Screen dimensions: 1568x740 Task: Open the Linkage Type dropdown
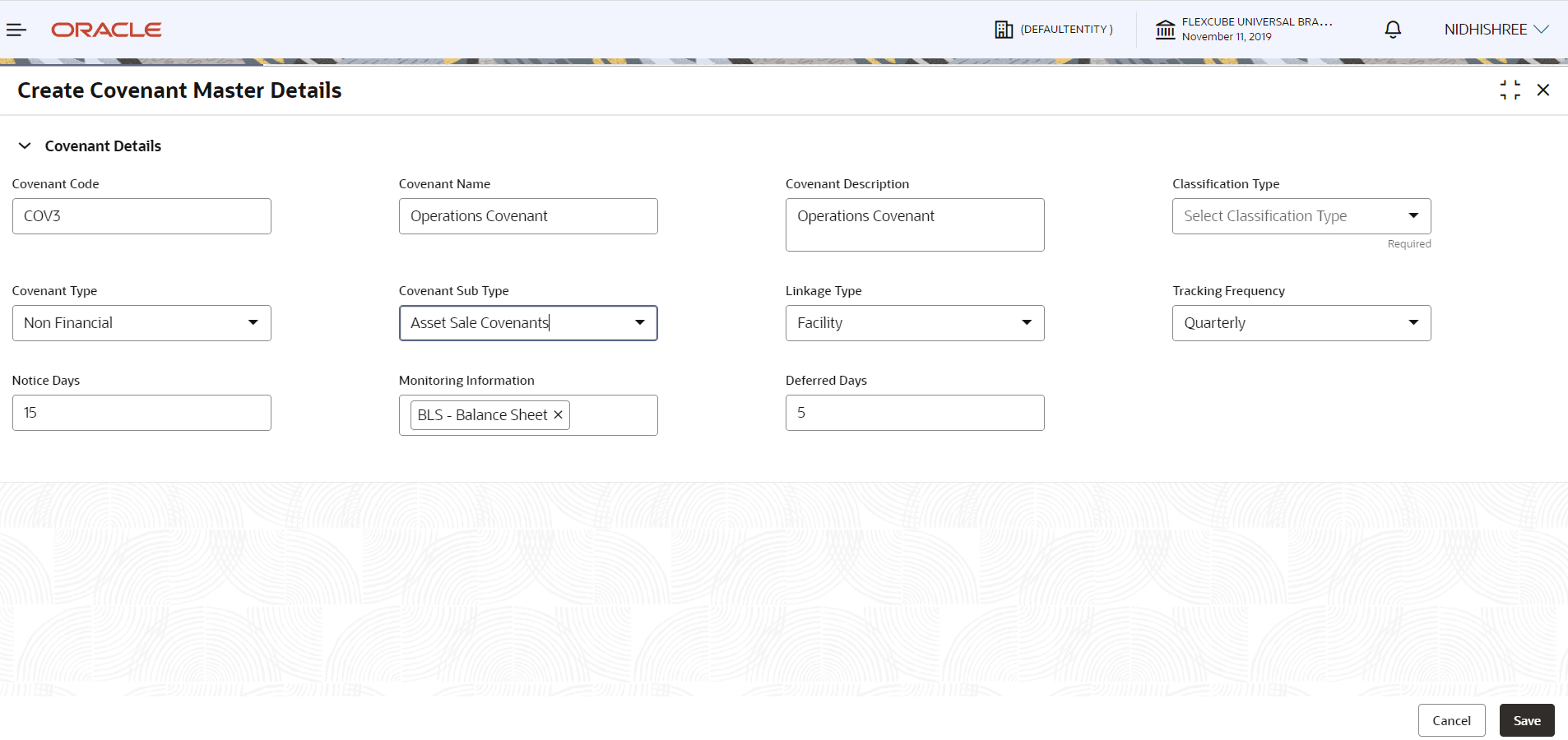pyautogui.click(x=1027, y=322)
